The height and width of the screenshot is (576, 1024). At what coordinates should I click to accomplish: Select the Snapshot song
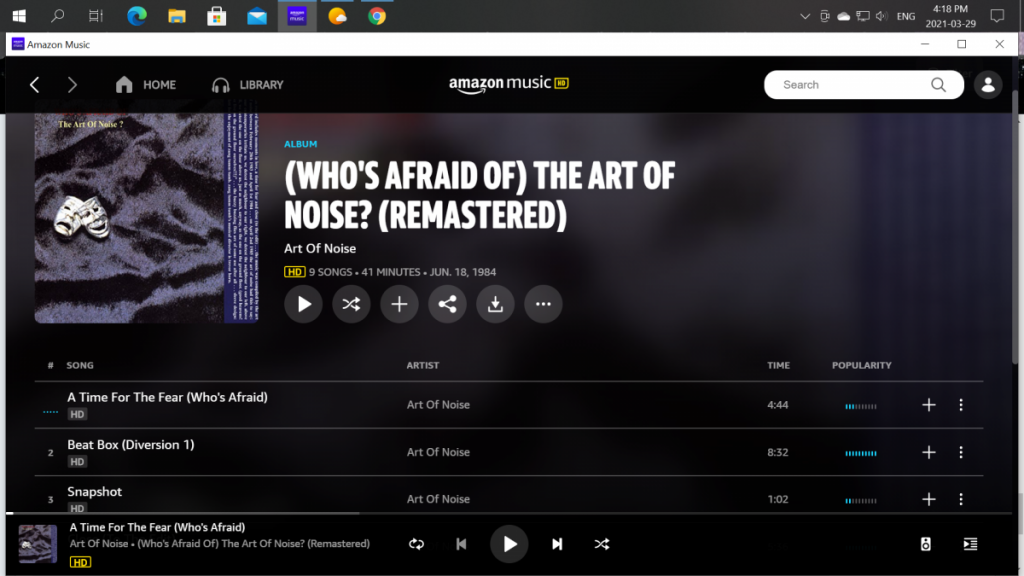click(x=95, y=492)
